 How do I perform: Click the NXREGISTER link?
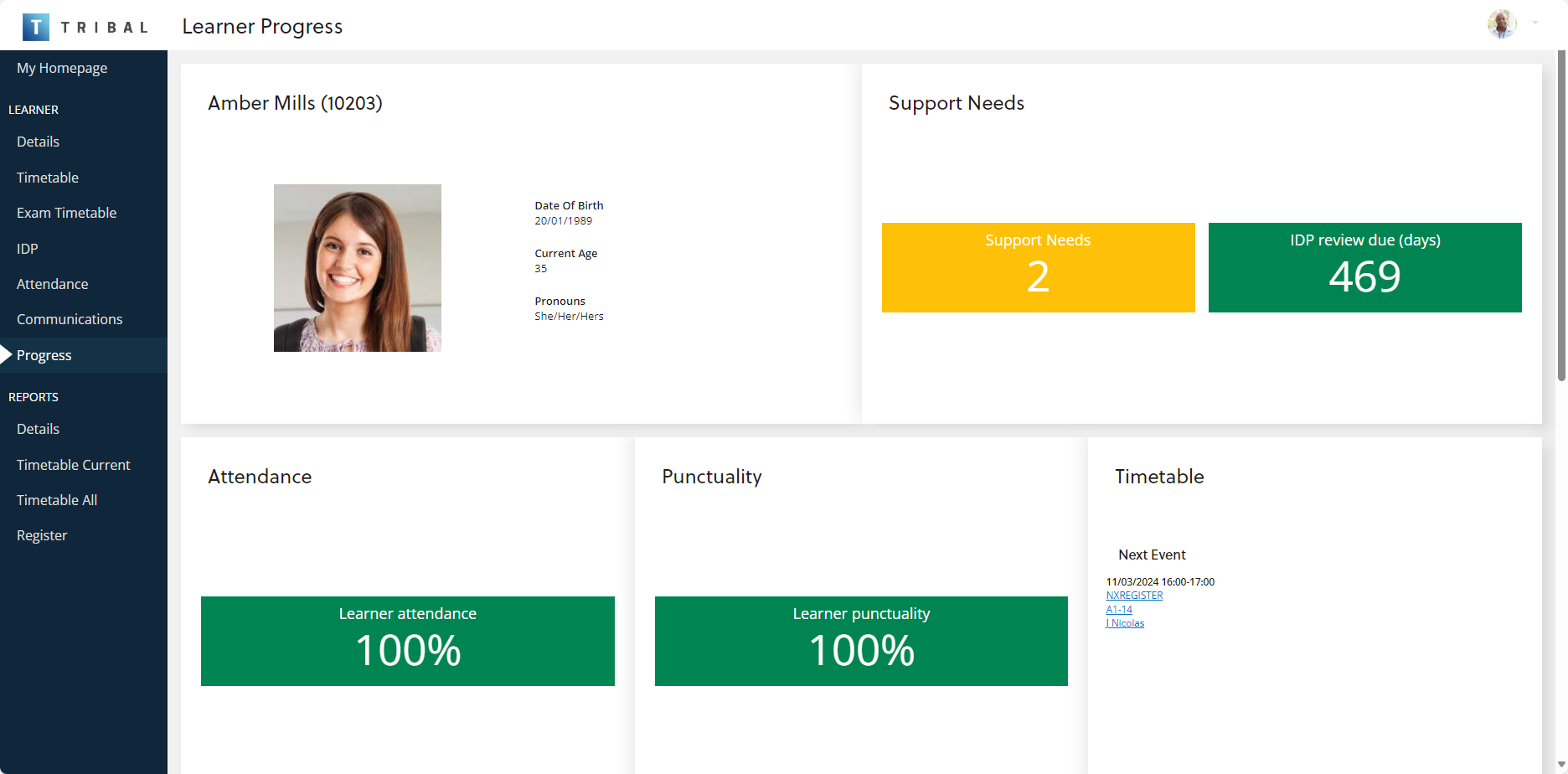click(1134, 596)
